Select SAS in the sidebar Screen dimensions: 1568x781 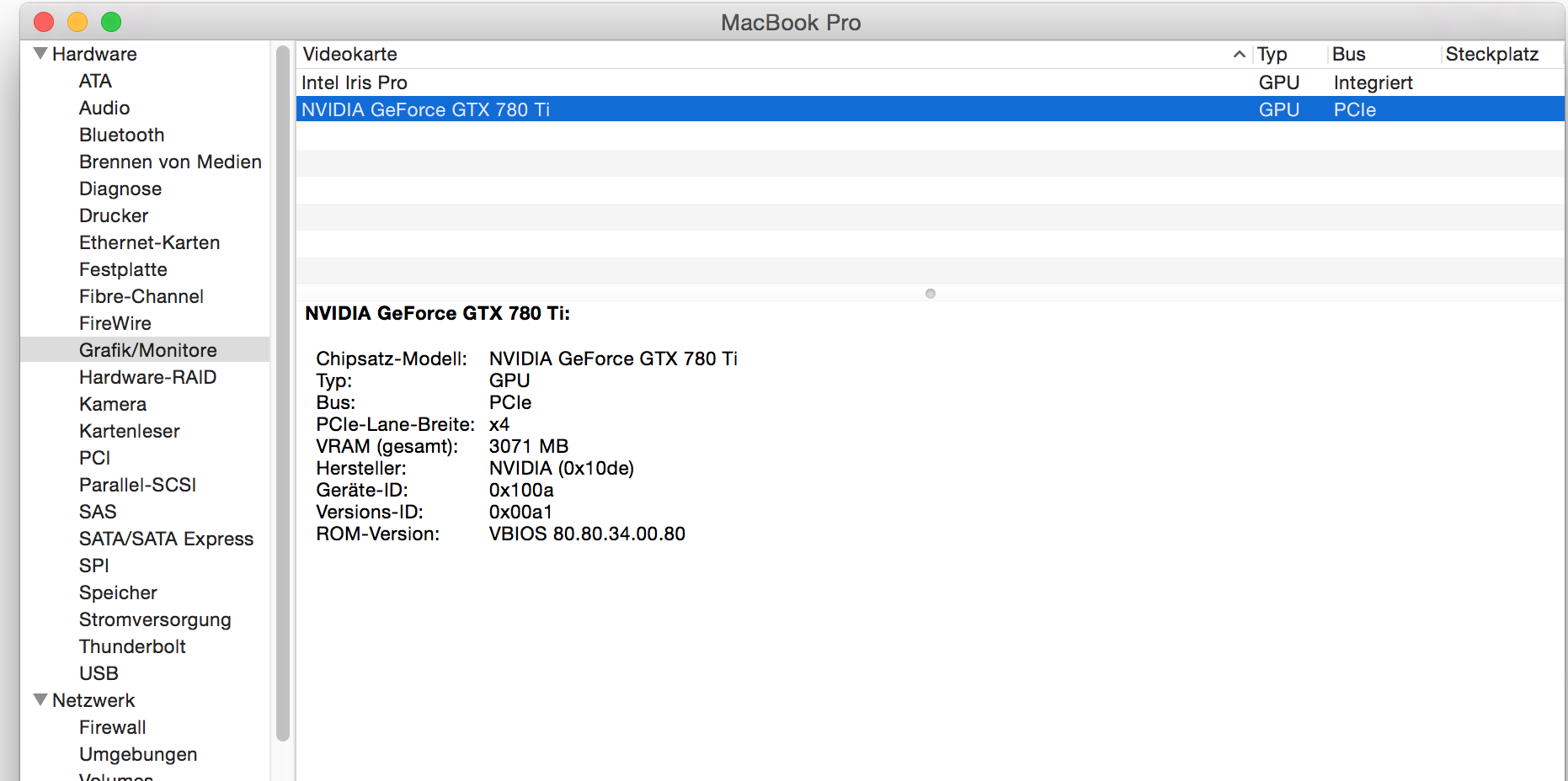98,512
